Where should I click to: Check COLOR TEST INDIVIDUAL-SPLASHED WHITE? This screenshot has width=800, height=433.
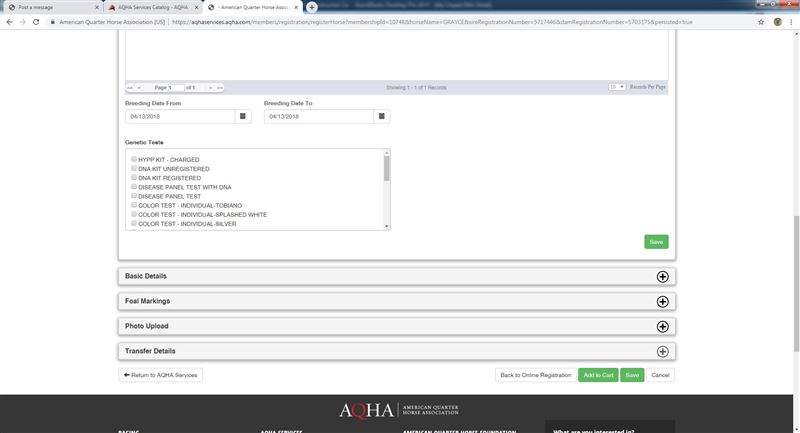[x=134, y=214]
